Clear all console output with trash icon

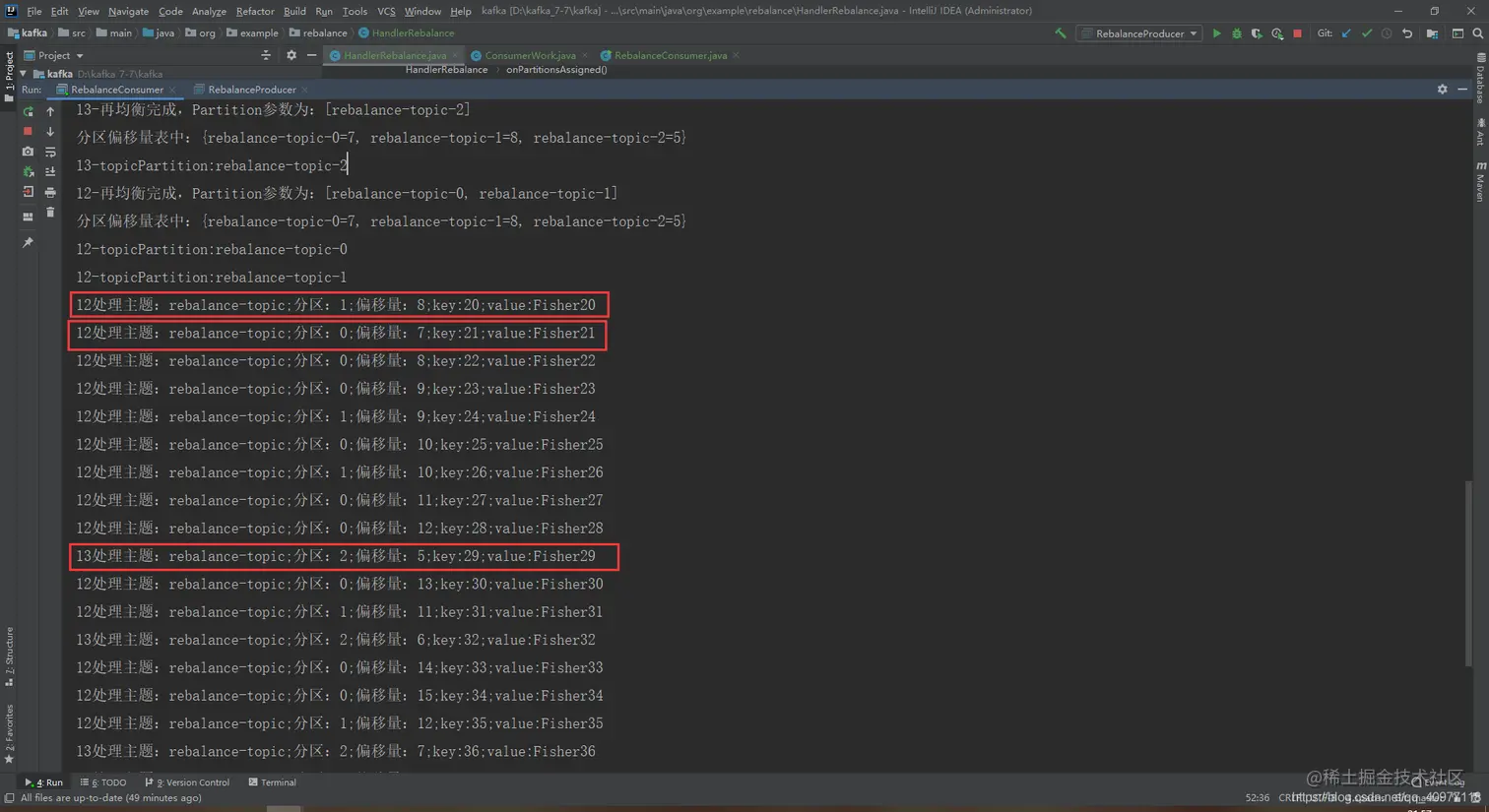(50, 213)
